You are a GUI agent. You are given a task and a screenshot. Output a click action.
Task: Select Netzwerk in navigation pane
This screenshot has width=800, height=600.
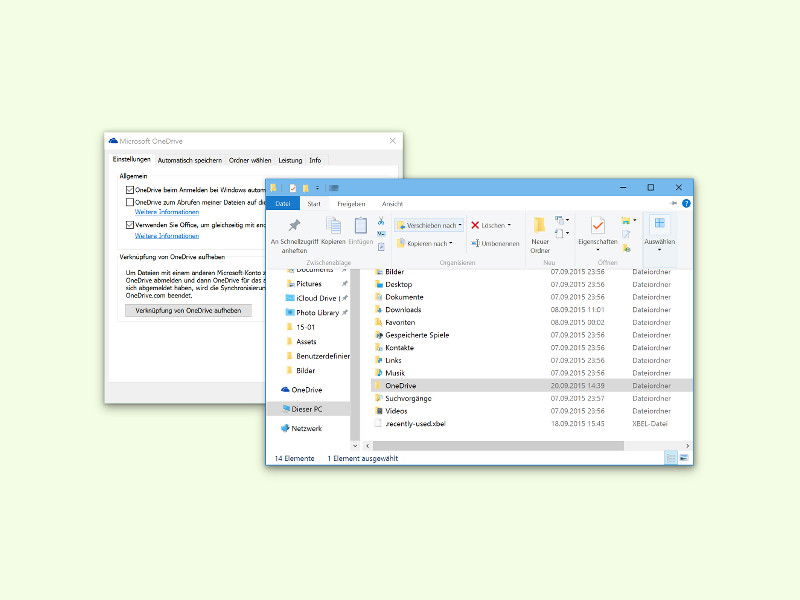coord(302,429)
